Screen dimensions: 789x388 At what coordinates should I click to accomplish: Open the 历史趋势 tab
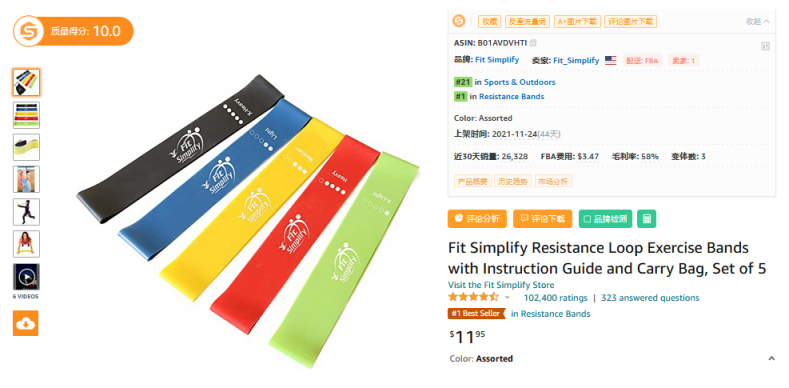point(513,181)
